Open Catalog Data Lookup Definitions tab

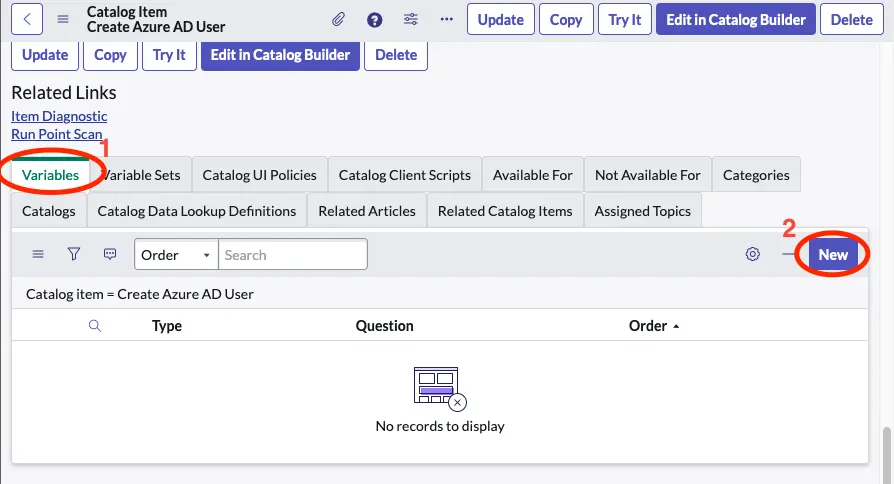[197, 211]
